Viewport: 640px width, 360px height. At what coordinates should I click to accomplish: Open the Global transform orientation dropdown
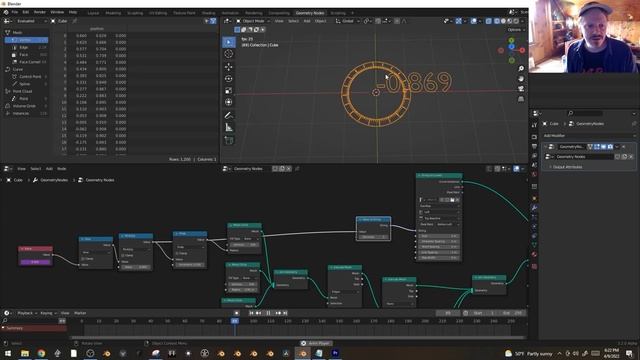tap(347, 21)
